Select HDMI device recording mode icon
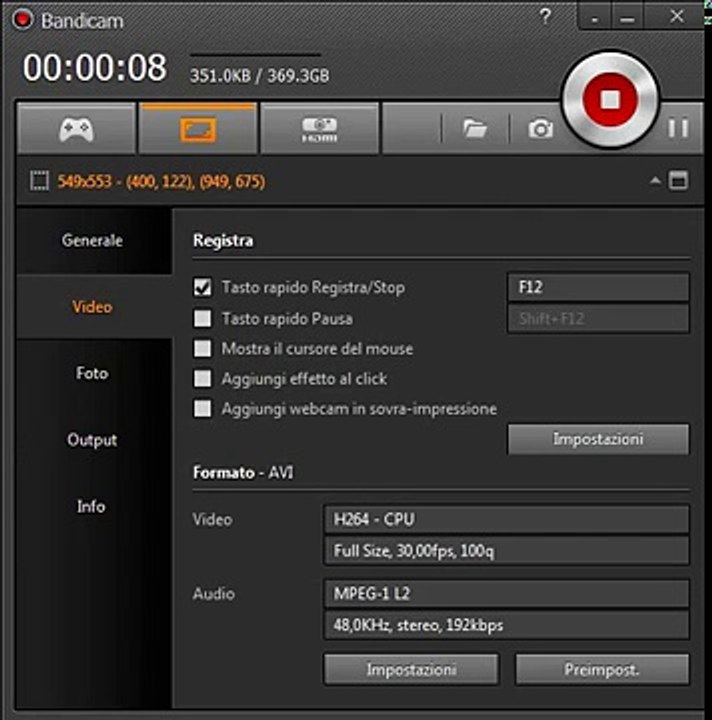The height and width of the screenshot is (720, 712). coord(320,129)
